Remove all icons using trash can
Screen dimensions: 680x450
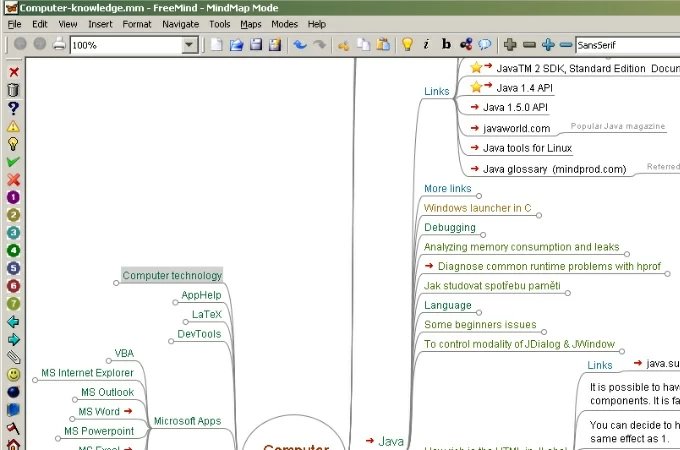coord(13,90)
